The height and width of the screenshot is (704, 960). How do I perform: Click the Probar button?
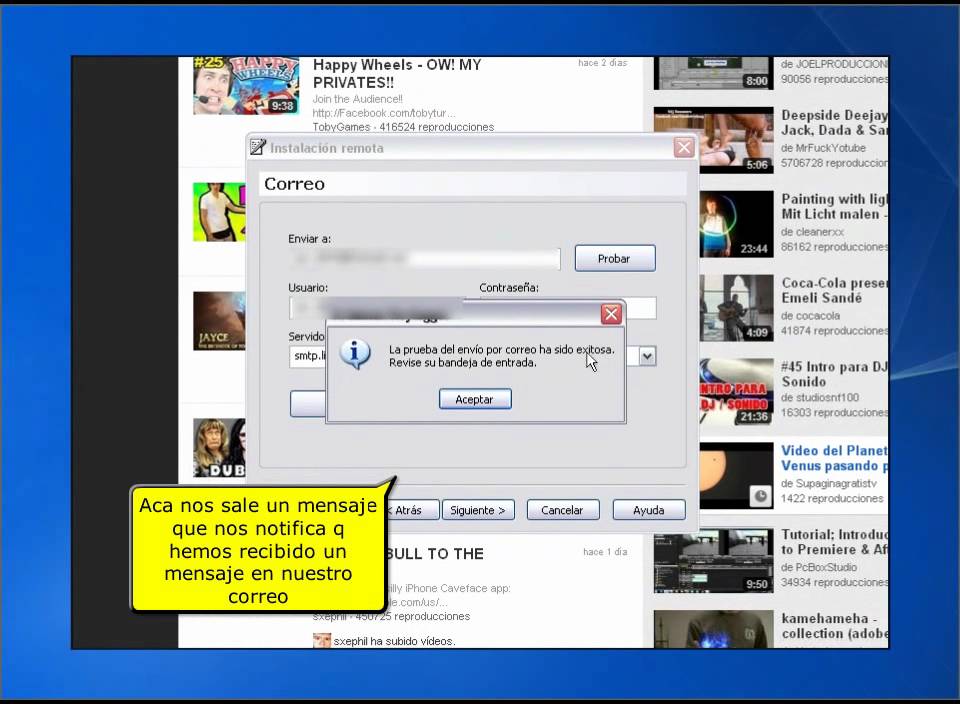point(615,258)
